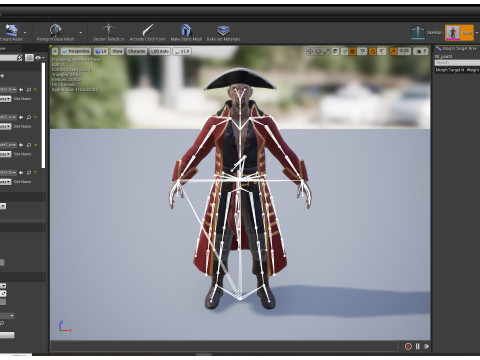480x360 pixels.
Task: Open the scale snap 0.25 dropdown
Action: [404, 51]
